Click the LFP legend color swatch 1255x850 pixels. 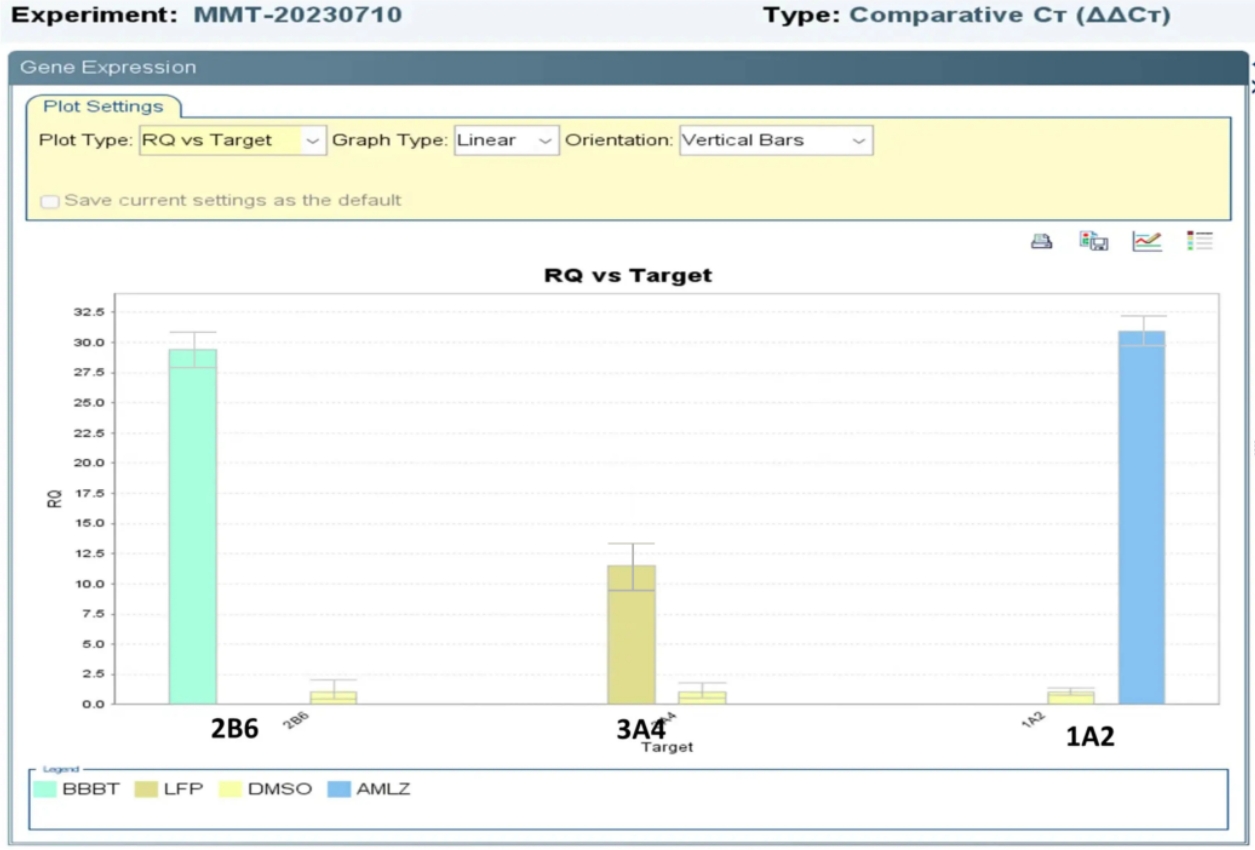pos(146,790)
